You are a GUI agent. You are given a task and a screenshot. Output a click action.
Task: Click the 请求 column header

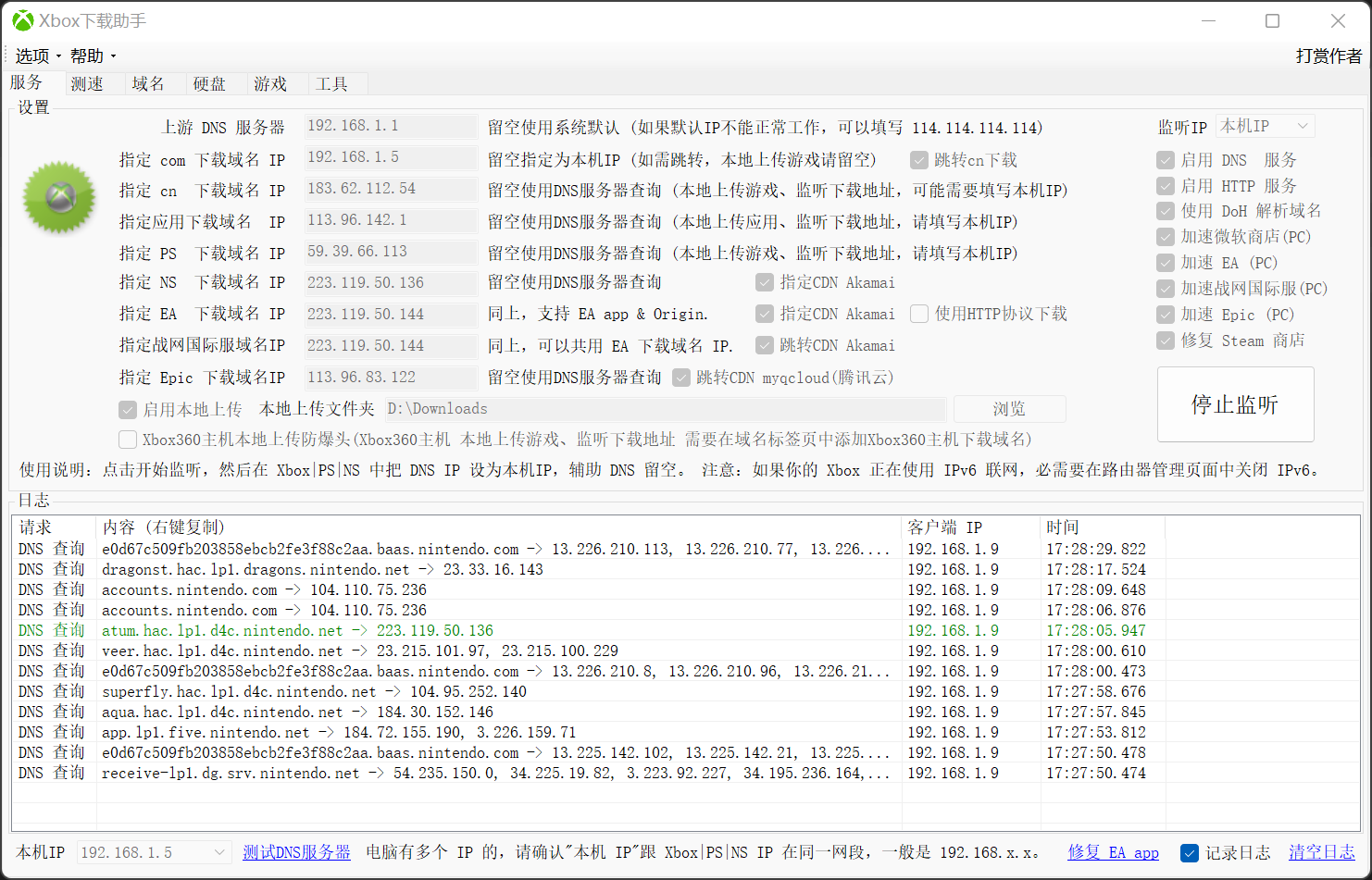click(x=55, y=527)
